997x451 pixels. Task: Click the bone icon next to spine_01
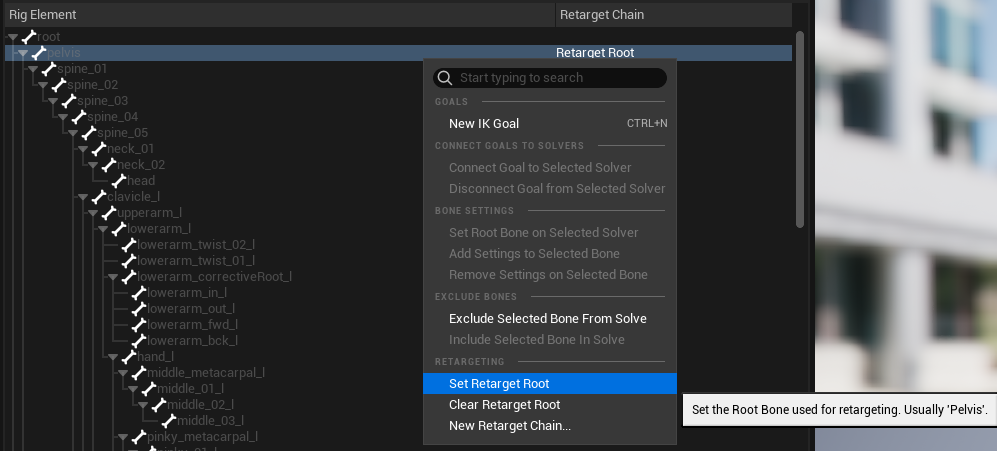point(49,69)
